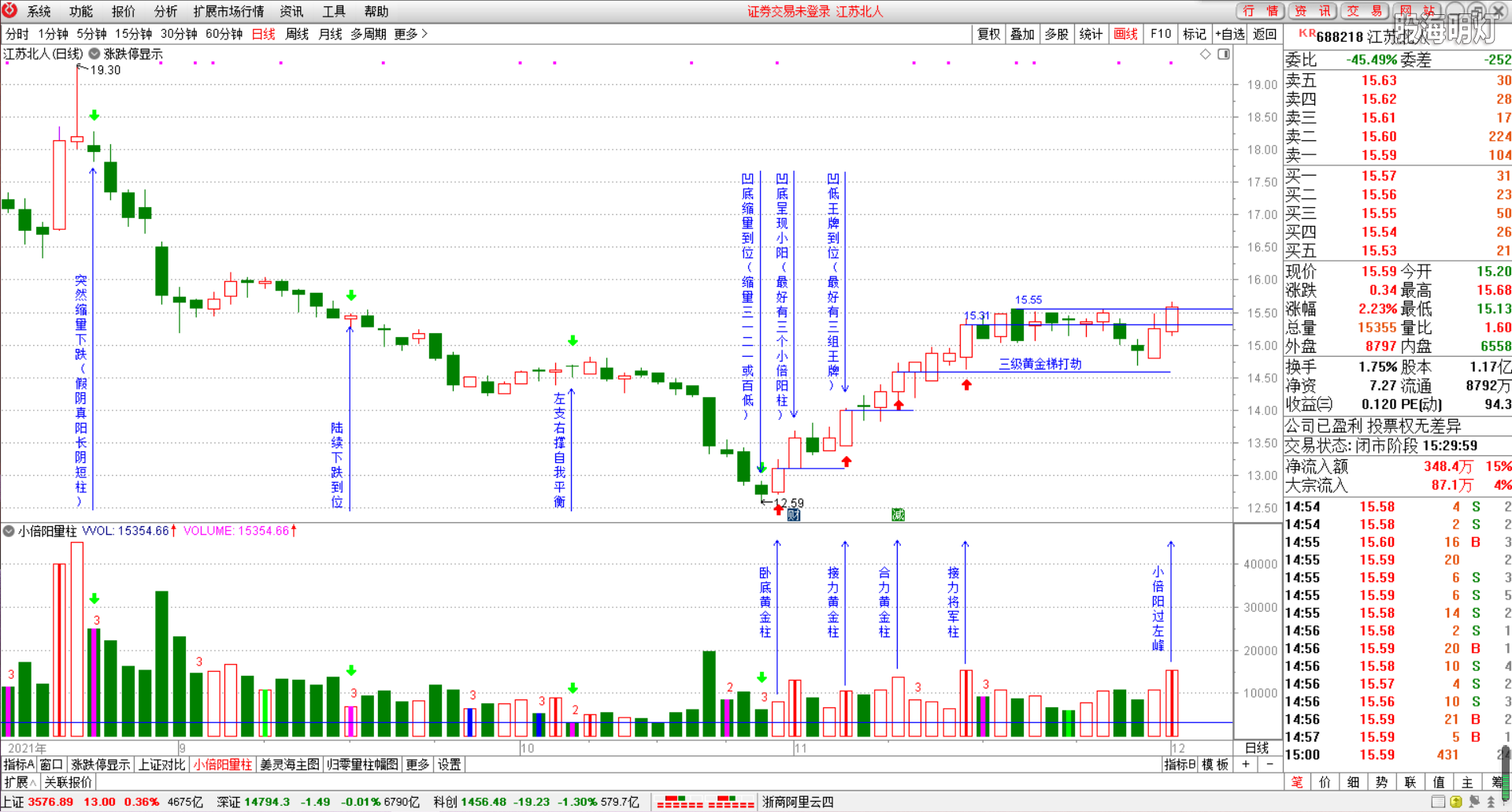Select the 细 tab
The image size is (1512, 812).
coord(1354,781)
